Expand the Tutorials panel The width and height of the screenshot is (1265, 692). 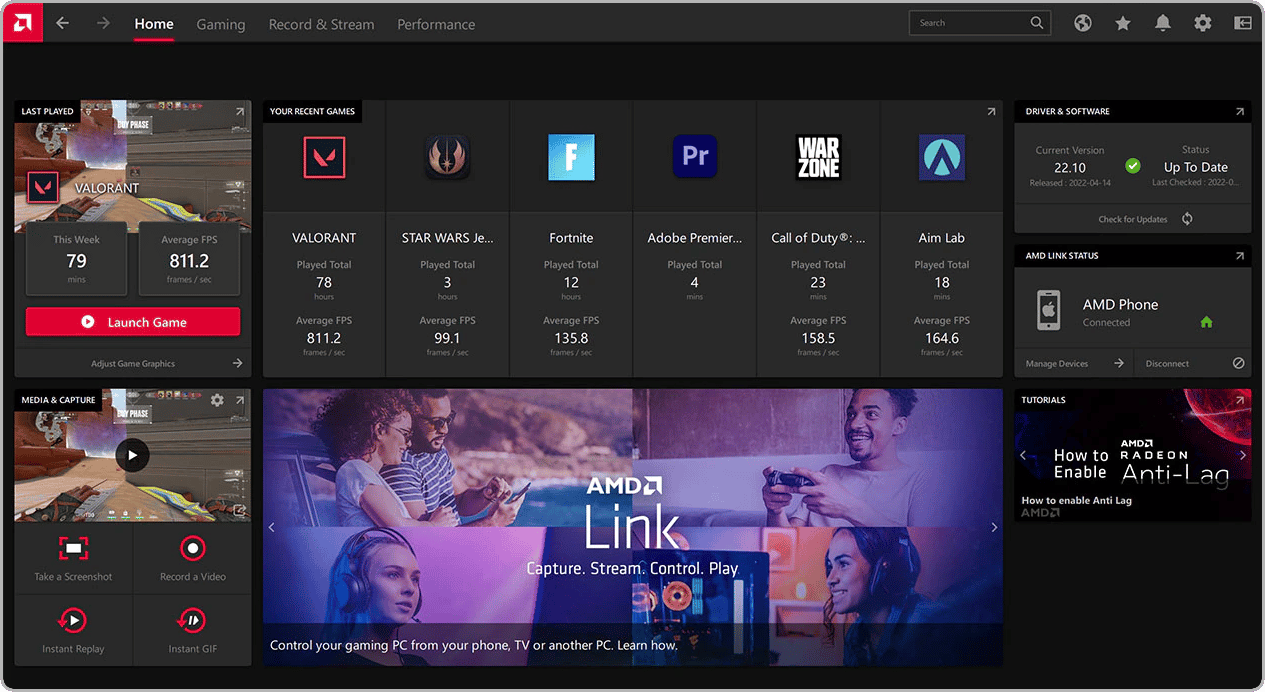[1240, 400]
